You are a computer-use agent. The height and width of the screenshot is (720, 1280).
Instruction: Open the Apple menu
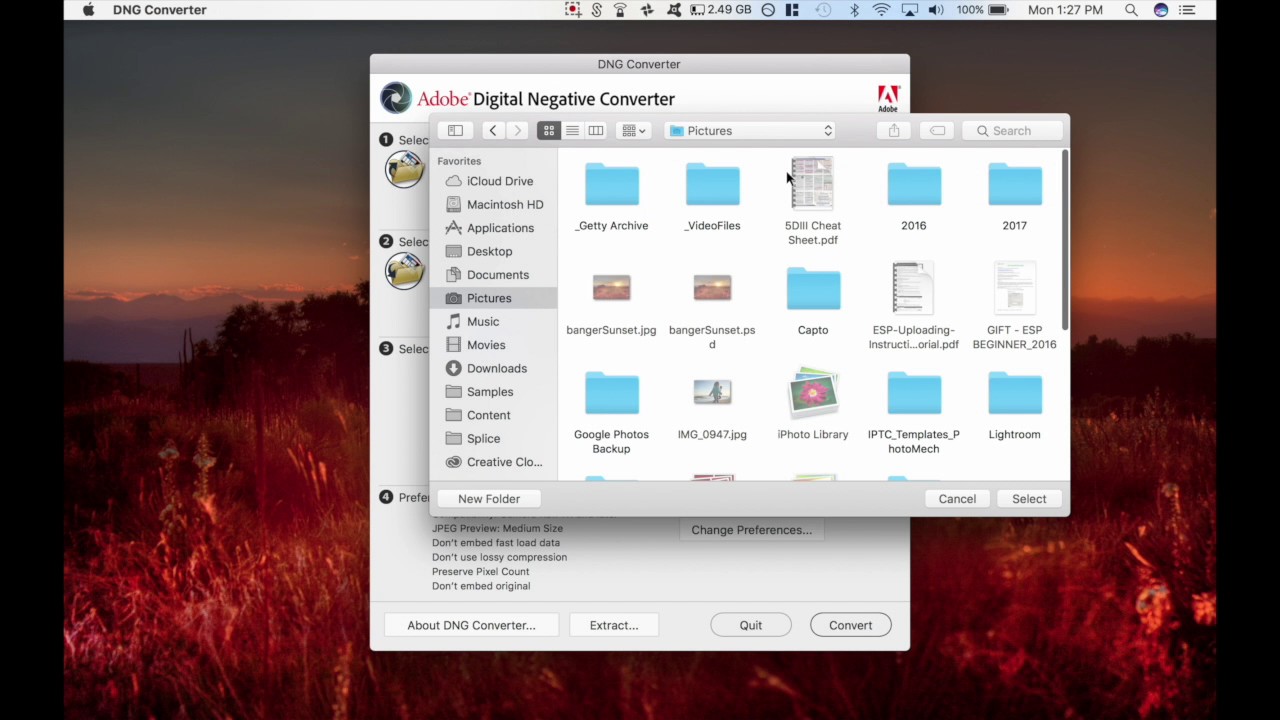(88, 10)
